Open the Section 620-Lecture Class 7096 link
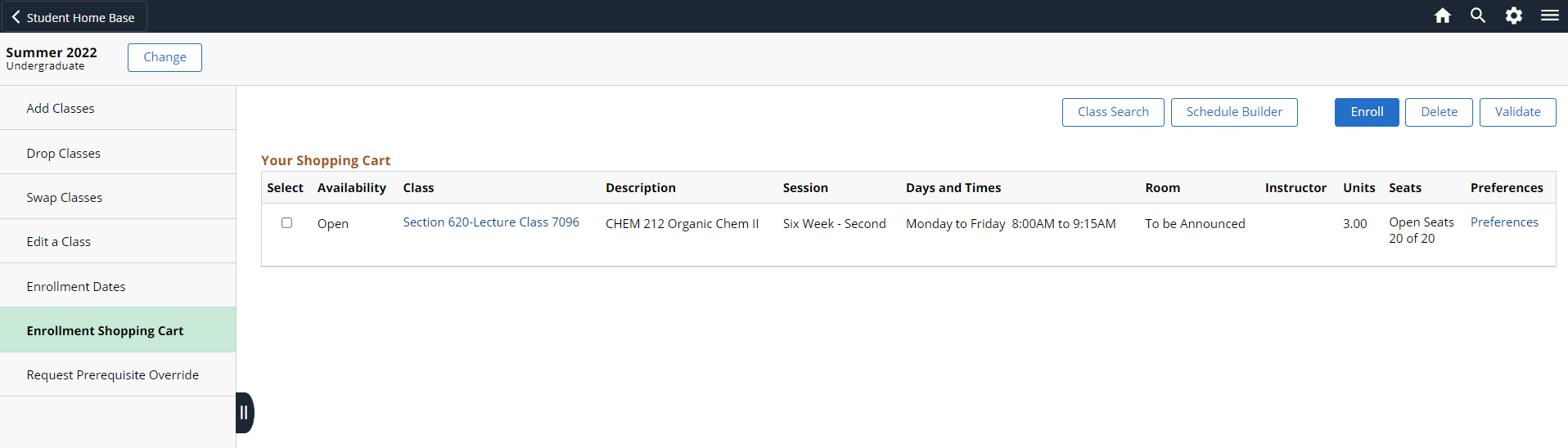The height and width of the screenshot is (448, 1568). (491, 222)
